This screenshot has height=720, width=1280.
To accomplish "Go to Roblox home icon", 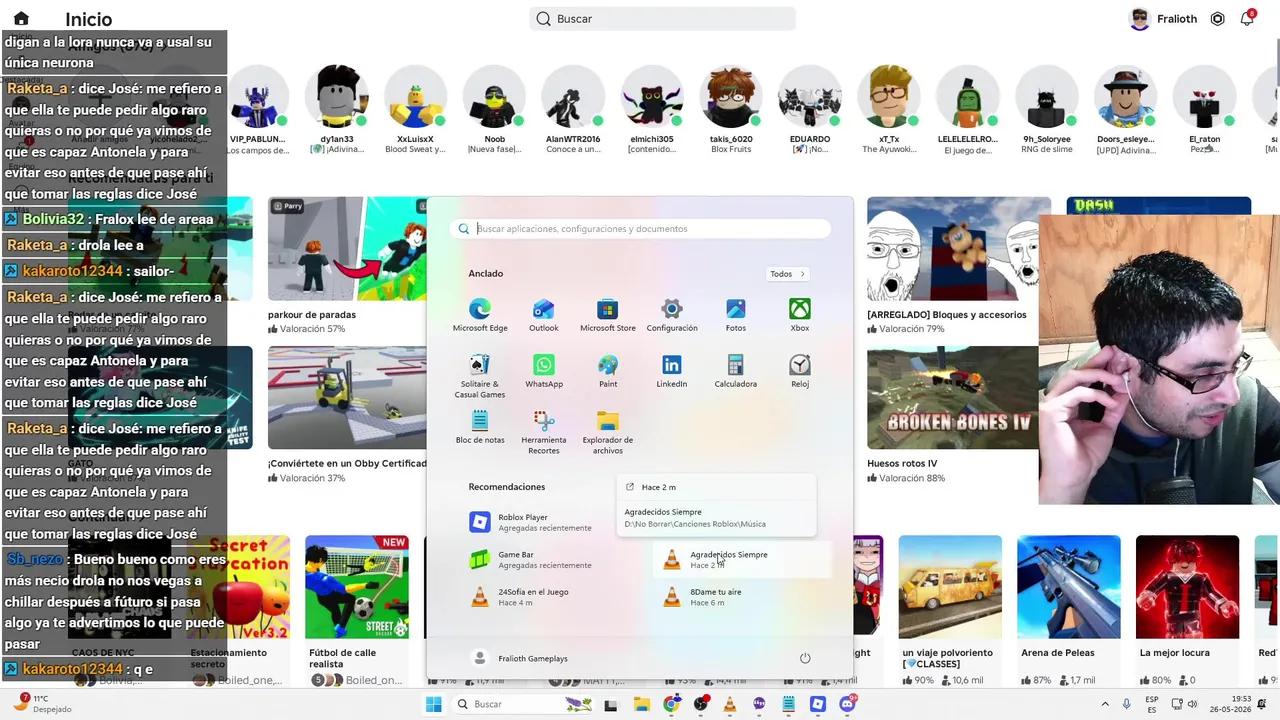I will coord(21,19).
